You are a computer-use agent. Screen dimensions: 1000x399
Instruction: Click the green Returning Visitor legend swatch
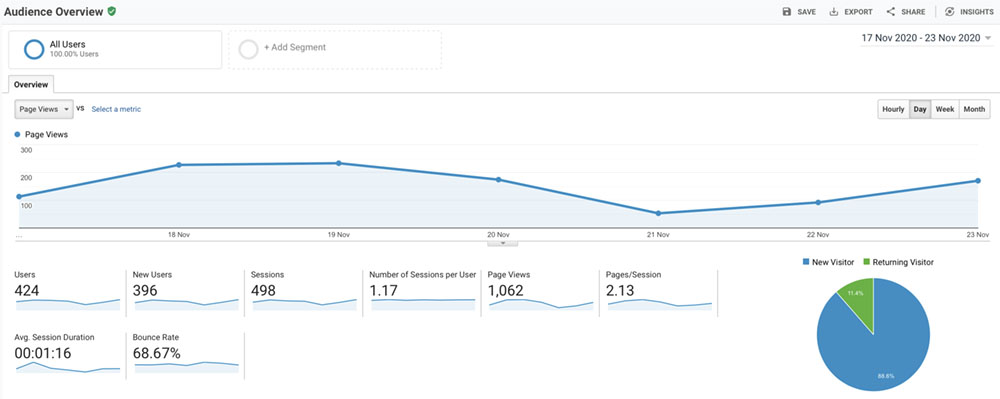pyautogui.click(x=866, y=262)
